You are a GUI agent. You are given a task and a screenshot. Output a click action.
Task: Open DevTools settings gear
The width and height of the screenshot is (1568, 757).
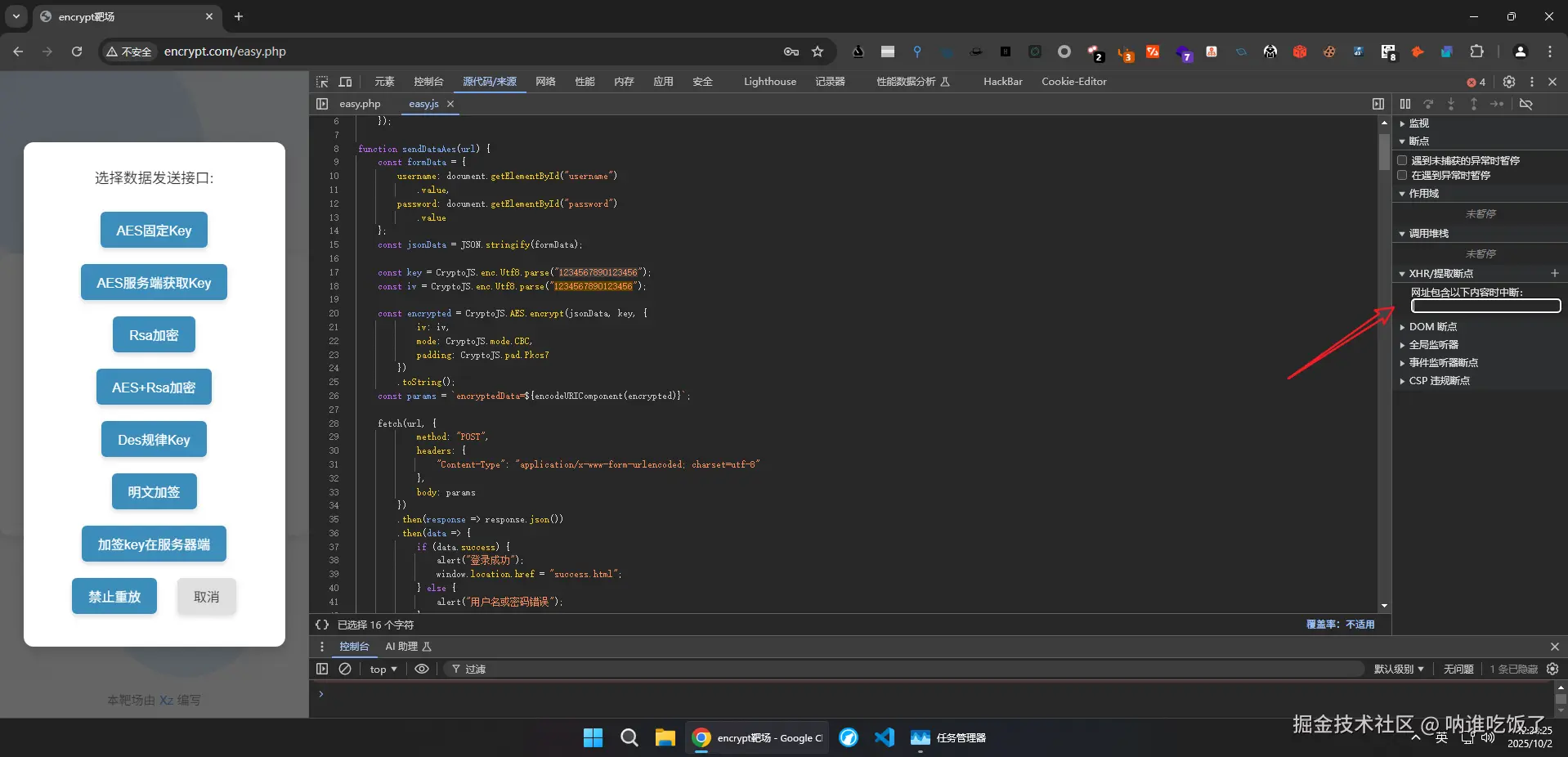pyautogui.click(x=1509, y=82)
